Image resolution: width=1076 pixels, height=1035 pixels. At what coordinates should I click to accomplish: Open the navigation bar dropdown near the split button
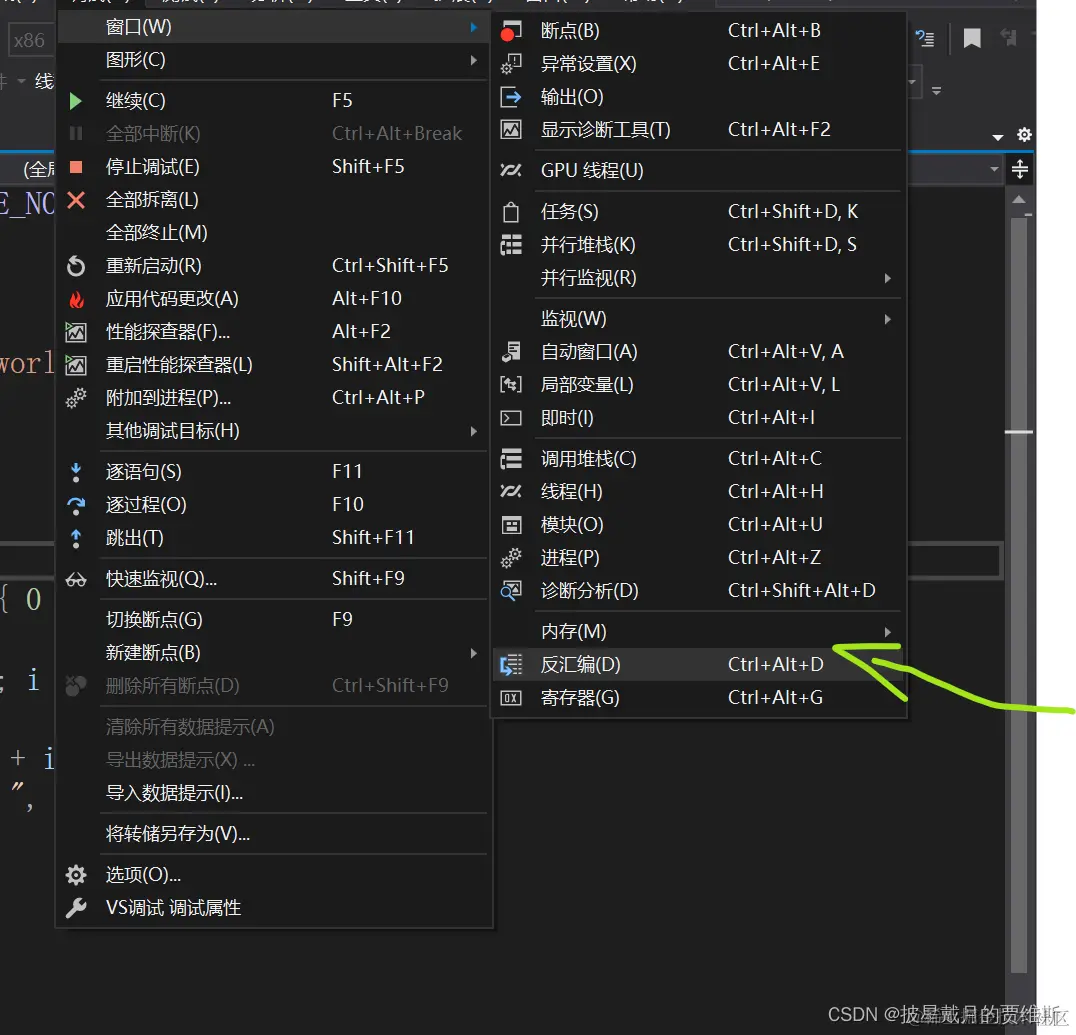tap(994, 169)
